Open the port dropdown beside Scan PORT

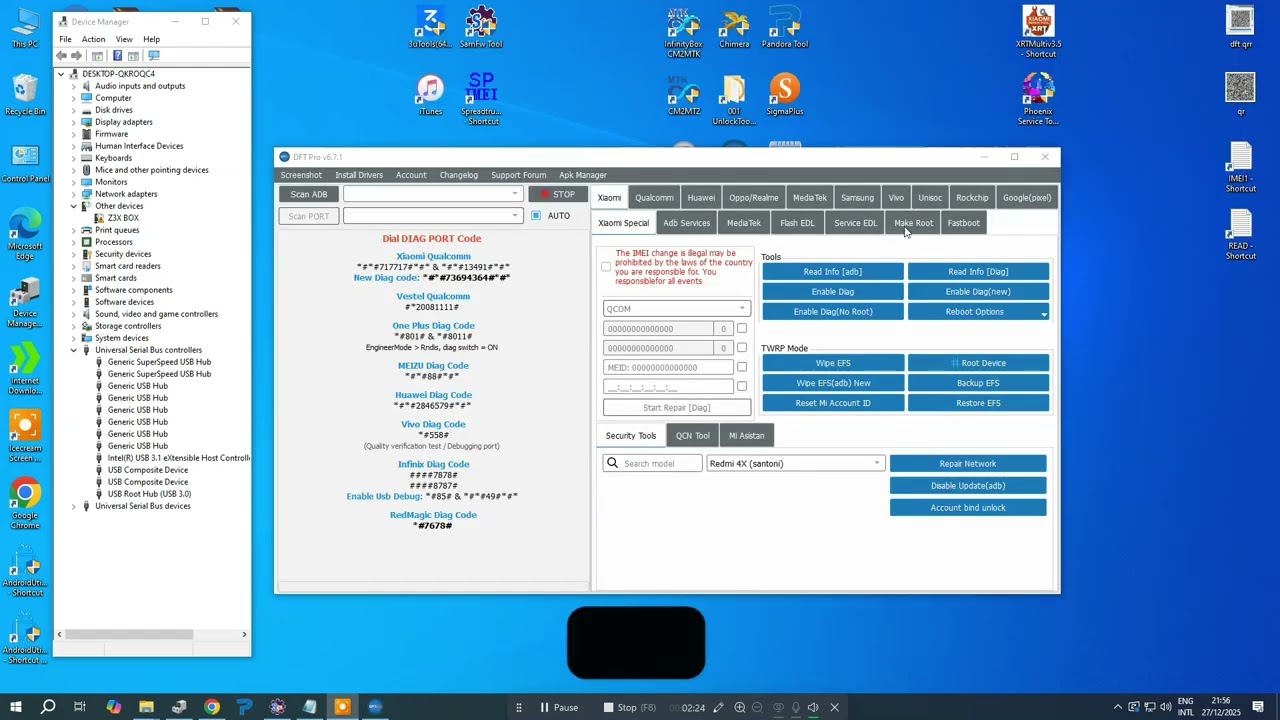(x=433, y=216)
